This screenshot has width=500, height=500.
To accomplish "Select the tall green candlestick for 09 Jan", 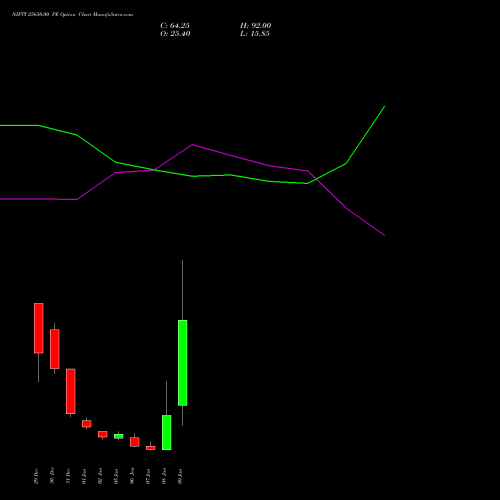I will pos(183,363).
